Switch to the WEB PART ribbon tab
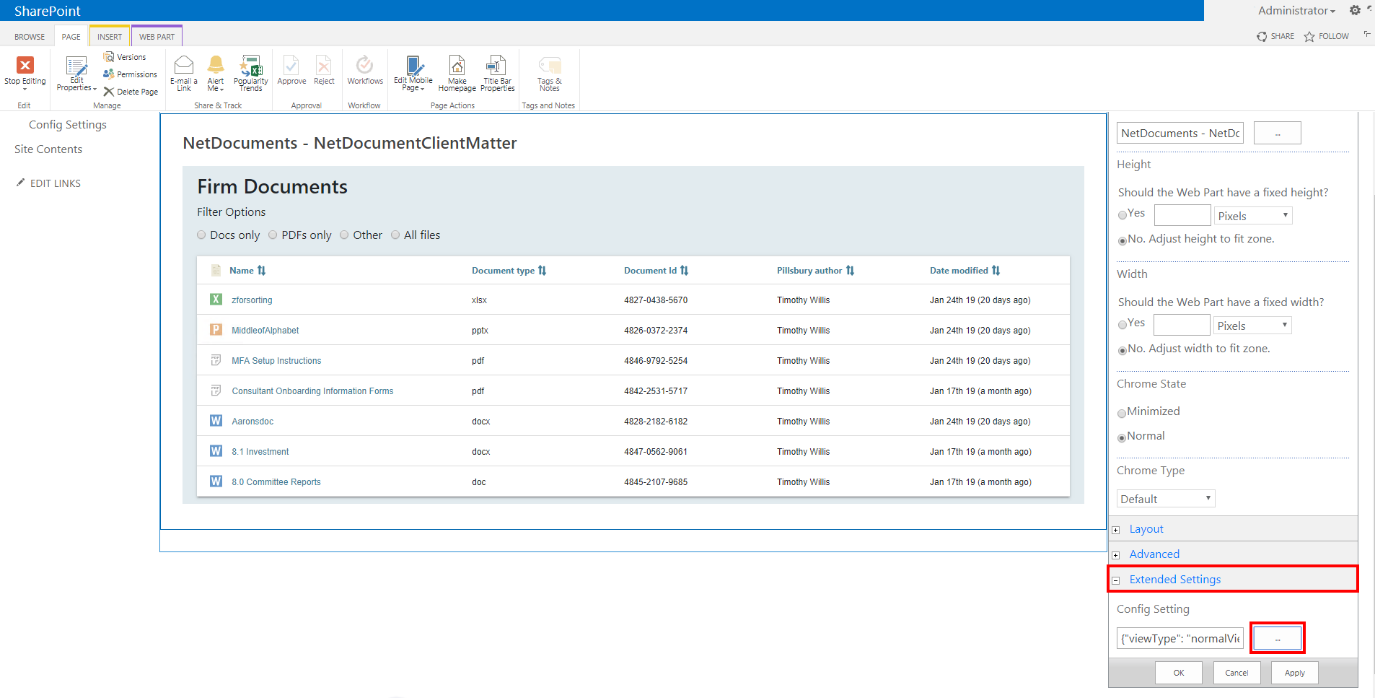Image resolution: width=1375 pixels, height=698 pixels. click(x=156, y=37)
